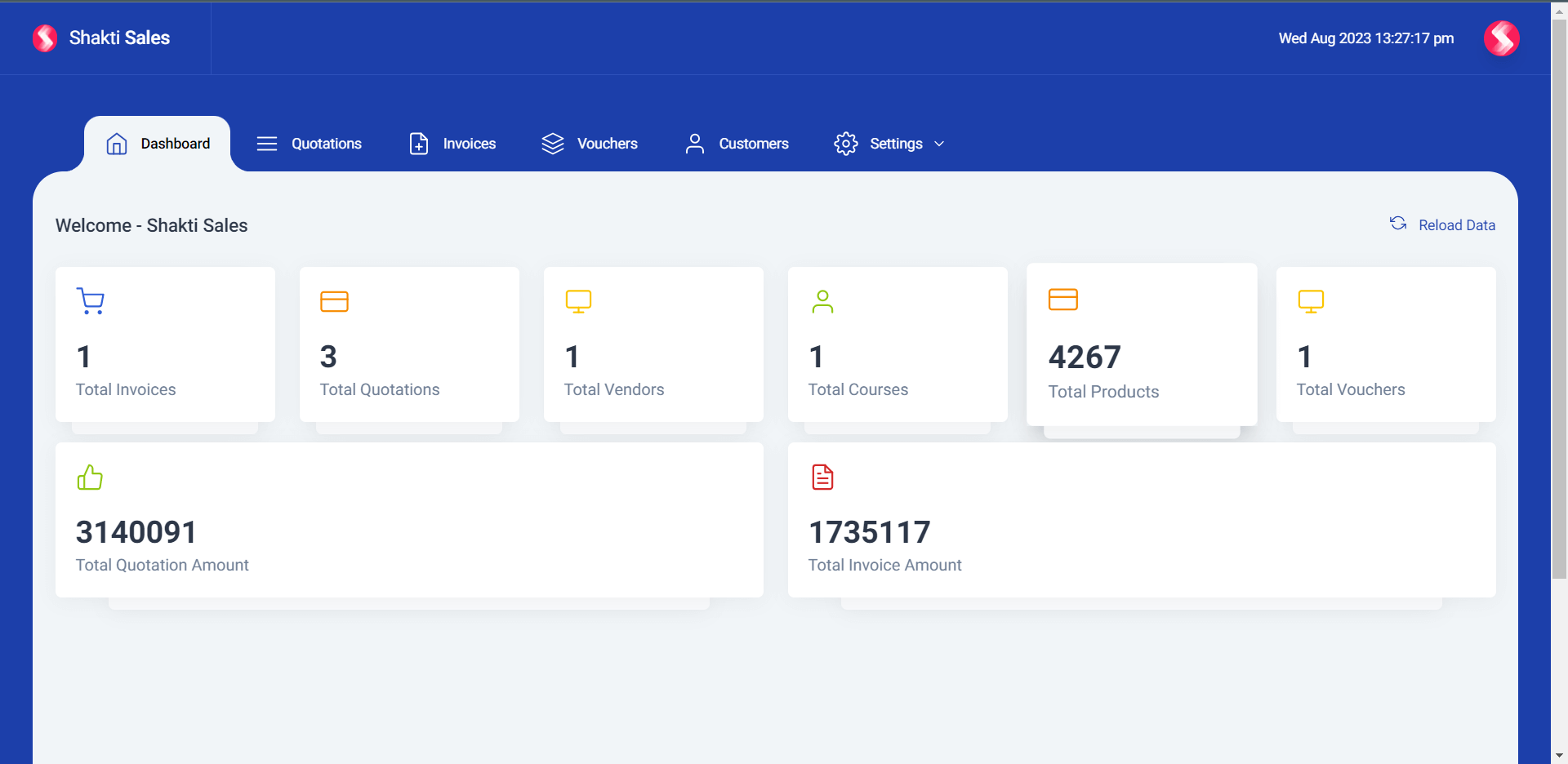
Task: Open the user profile avatar
Action: [x=1501, y=38]
